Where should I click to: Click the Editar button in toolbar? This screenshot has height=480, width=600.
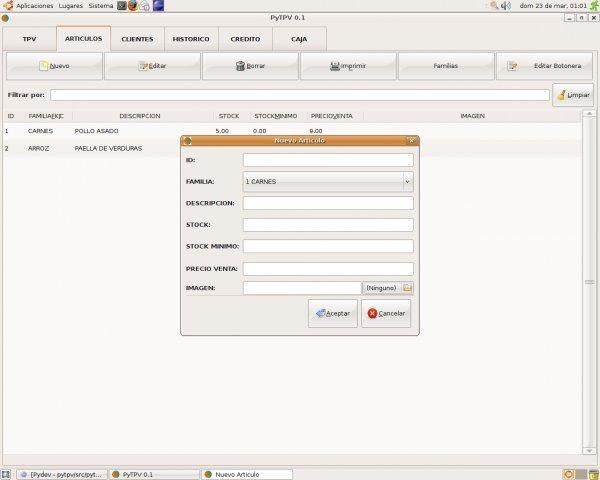point(152,66)
